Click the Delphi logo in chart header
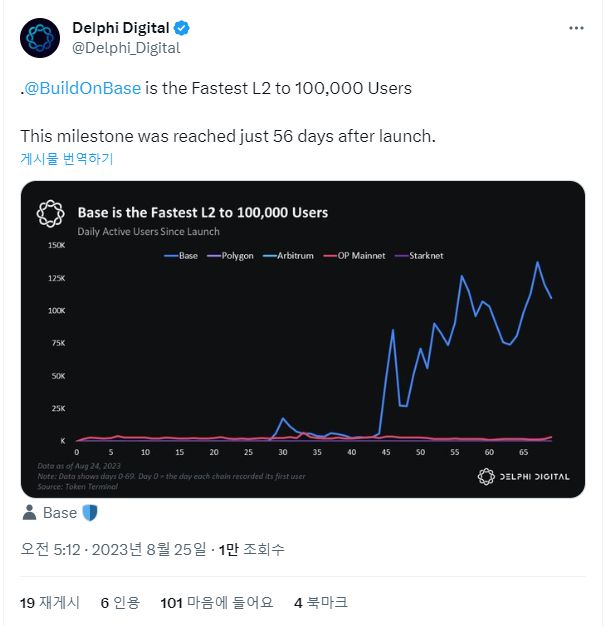Screen dimensions: 606x626 point(51,214)
